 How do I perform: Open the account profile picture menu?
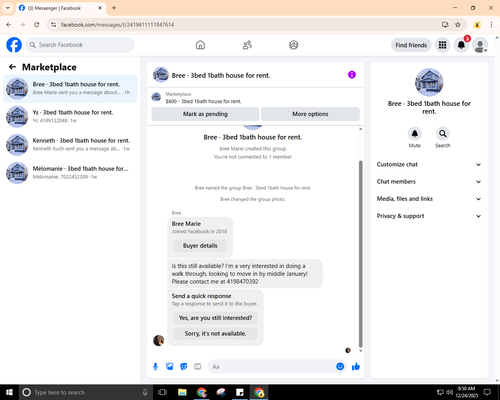point(480,45)
